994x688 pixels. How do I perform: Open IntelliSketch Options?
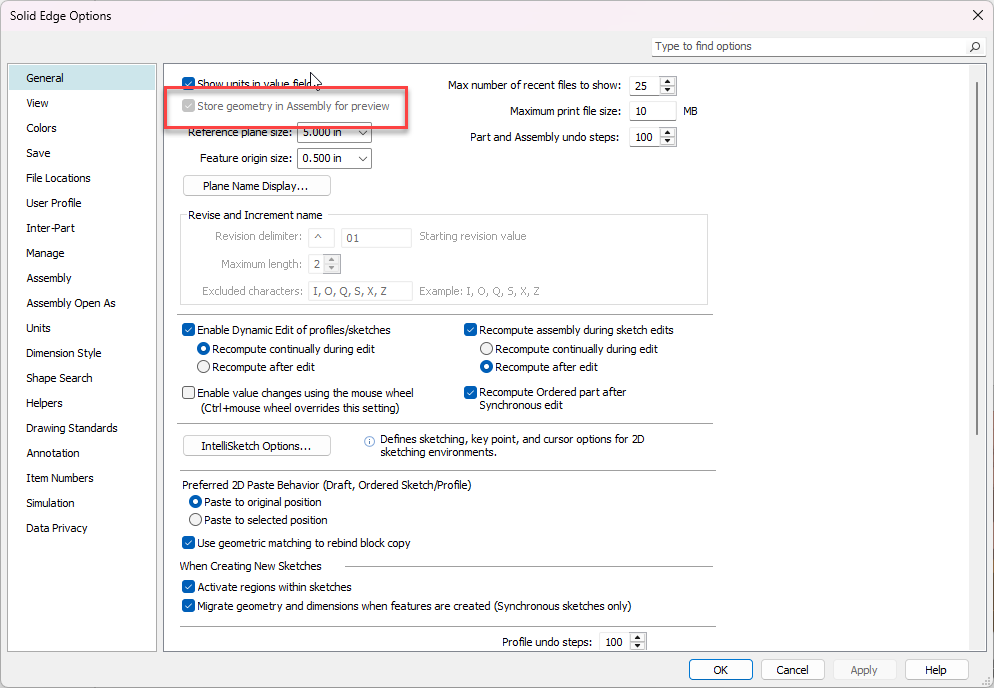257,446
